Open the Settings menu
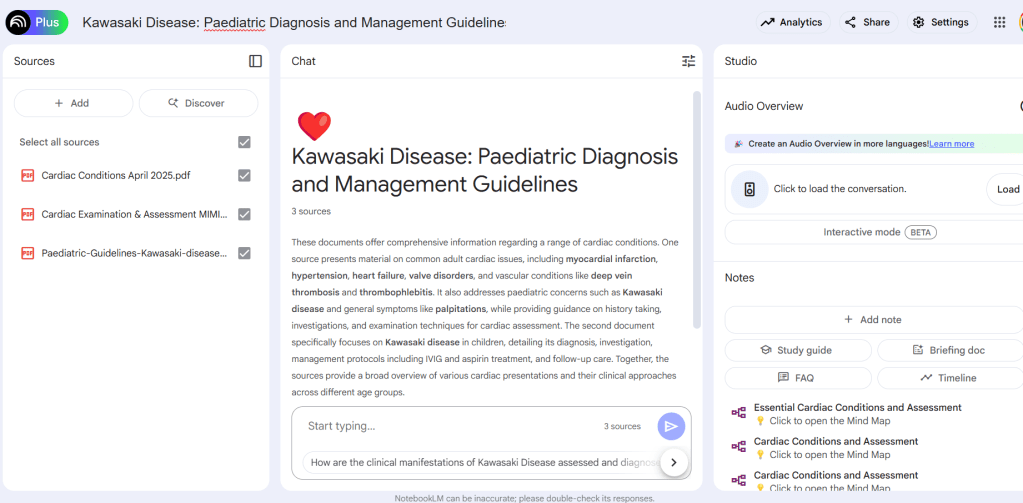This screenshot has width=1023, height=503. tap(940, 22)
